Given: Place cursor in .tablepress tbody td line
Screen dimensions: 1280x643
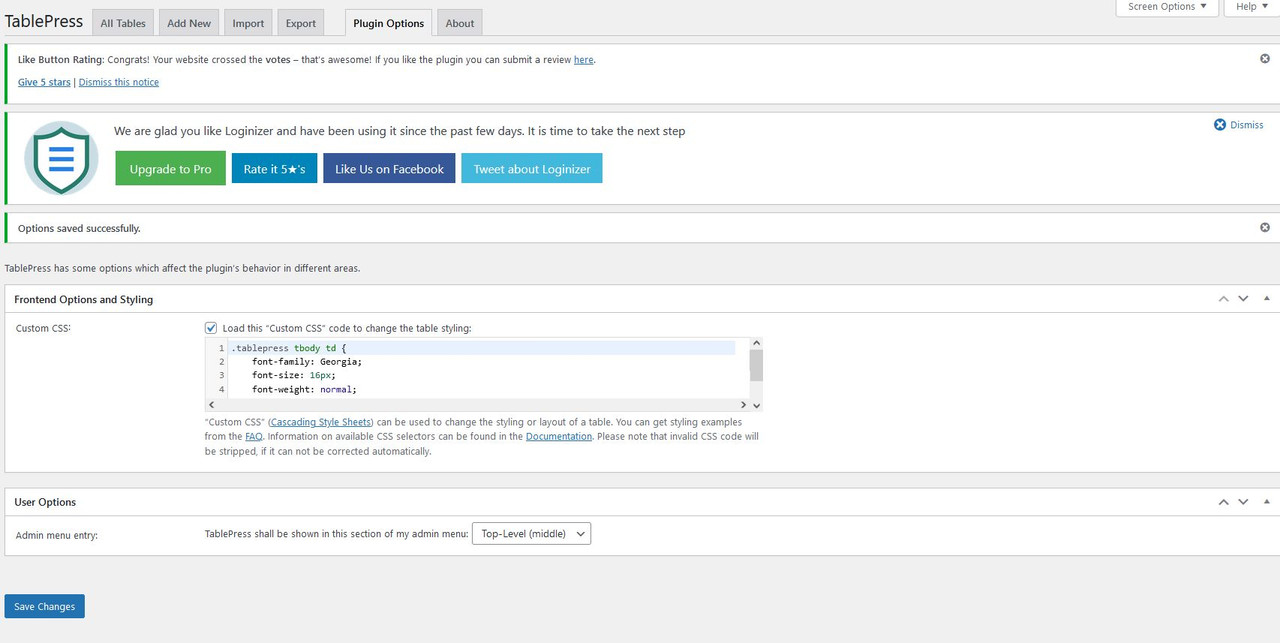Looking at the screenshot, I should (483, 348).
